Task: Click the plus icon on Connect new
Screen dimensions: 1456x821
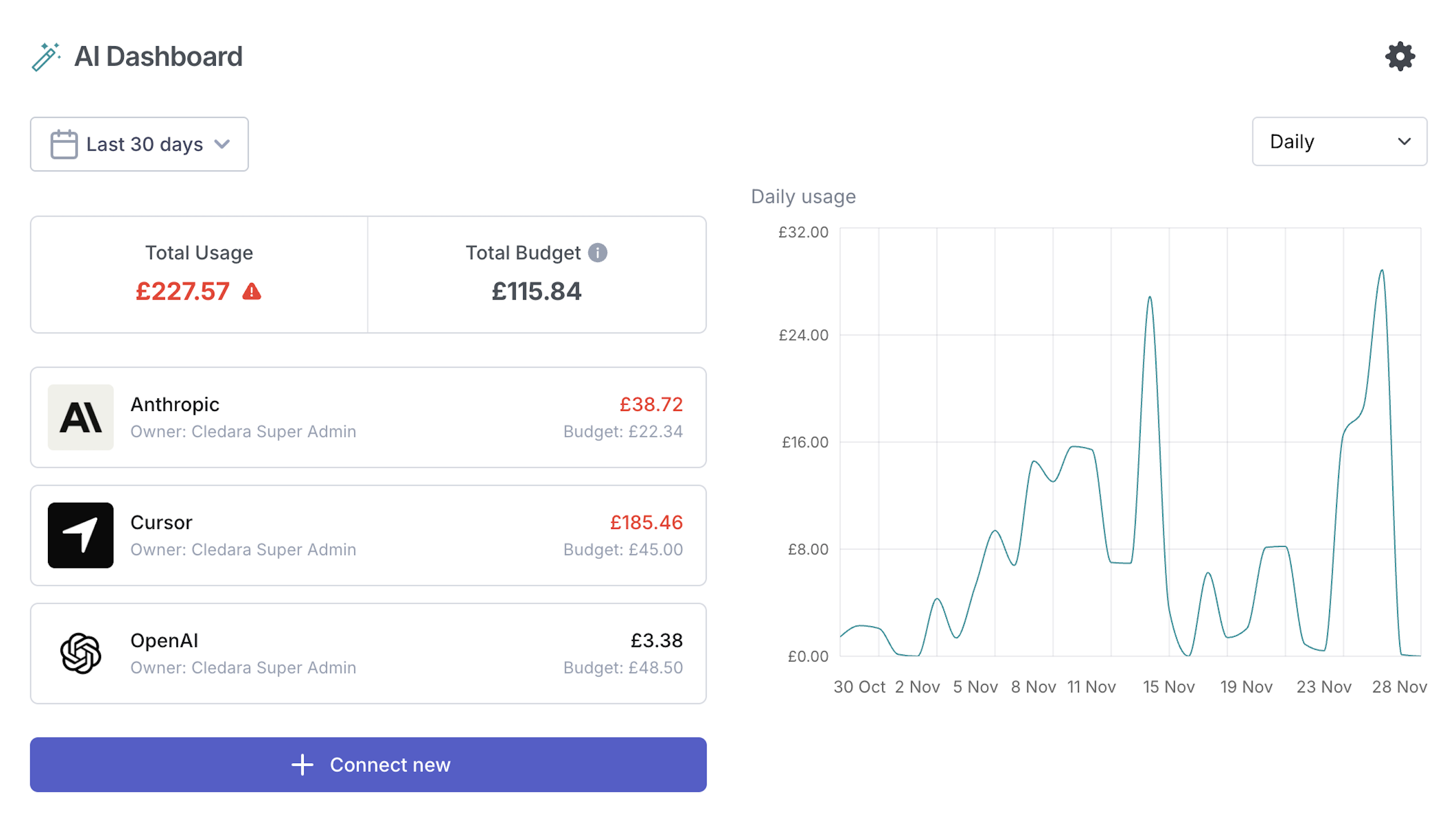Action: 302,765
